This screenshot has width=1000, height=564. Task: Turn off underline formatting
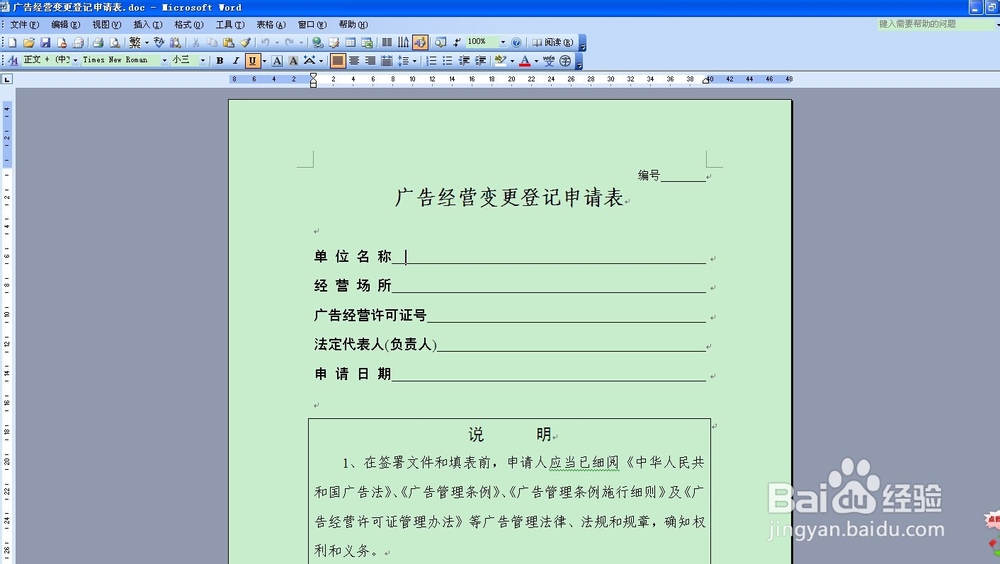point(253,60)
